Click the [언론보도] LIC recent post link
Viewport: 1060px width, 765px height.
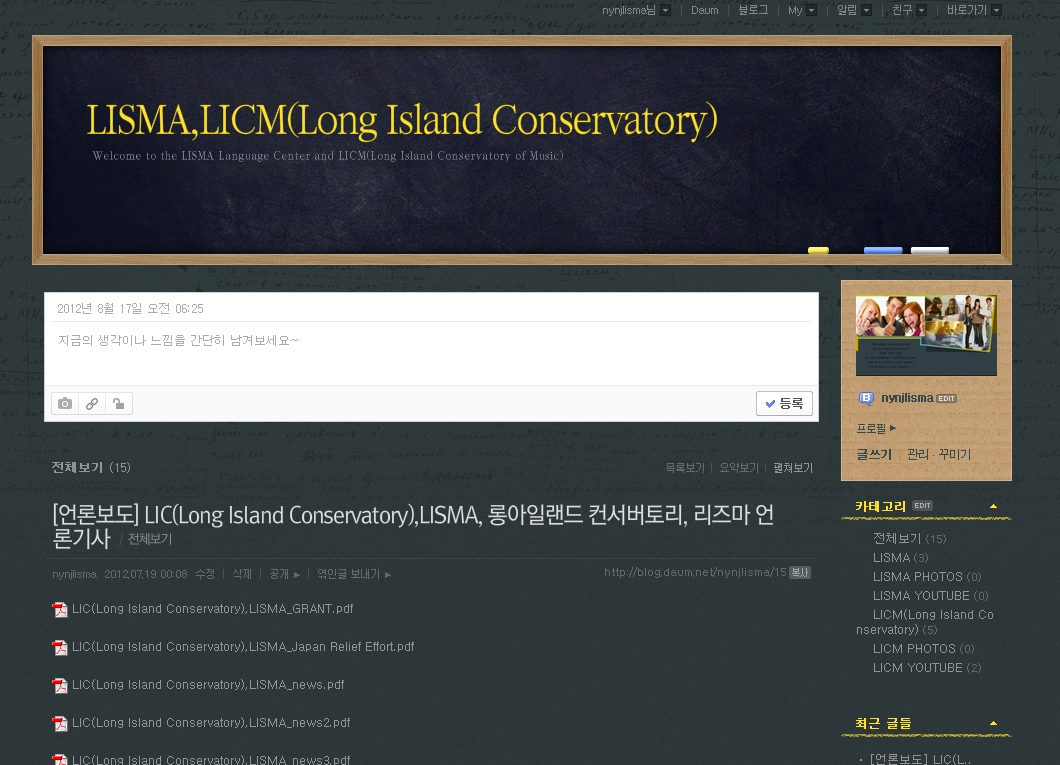[x=920, y=759]
